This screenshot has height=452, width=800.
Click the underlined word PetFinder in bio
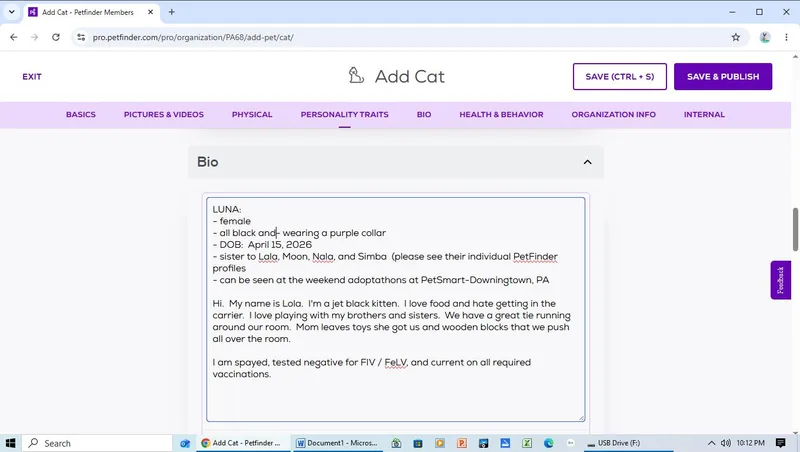point(535,257)
